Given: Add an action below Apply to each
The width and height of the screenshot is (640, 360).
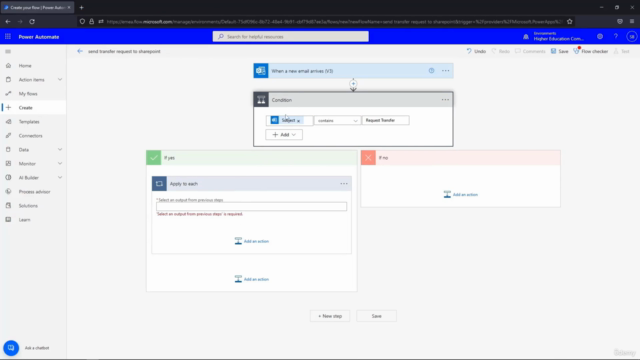Looking at the screenshot, I should pyautogui.click(x=251, y=279).
